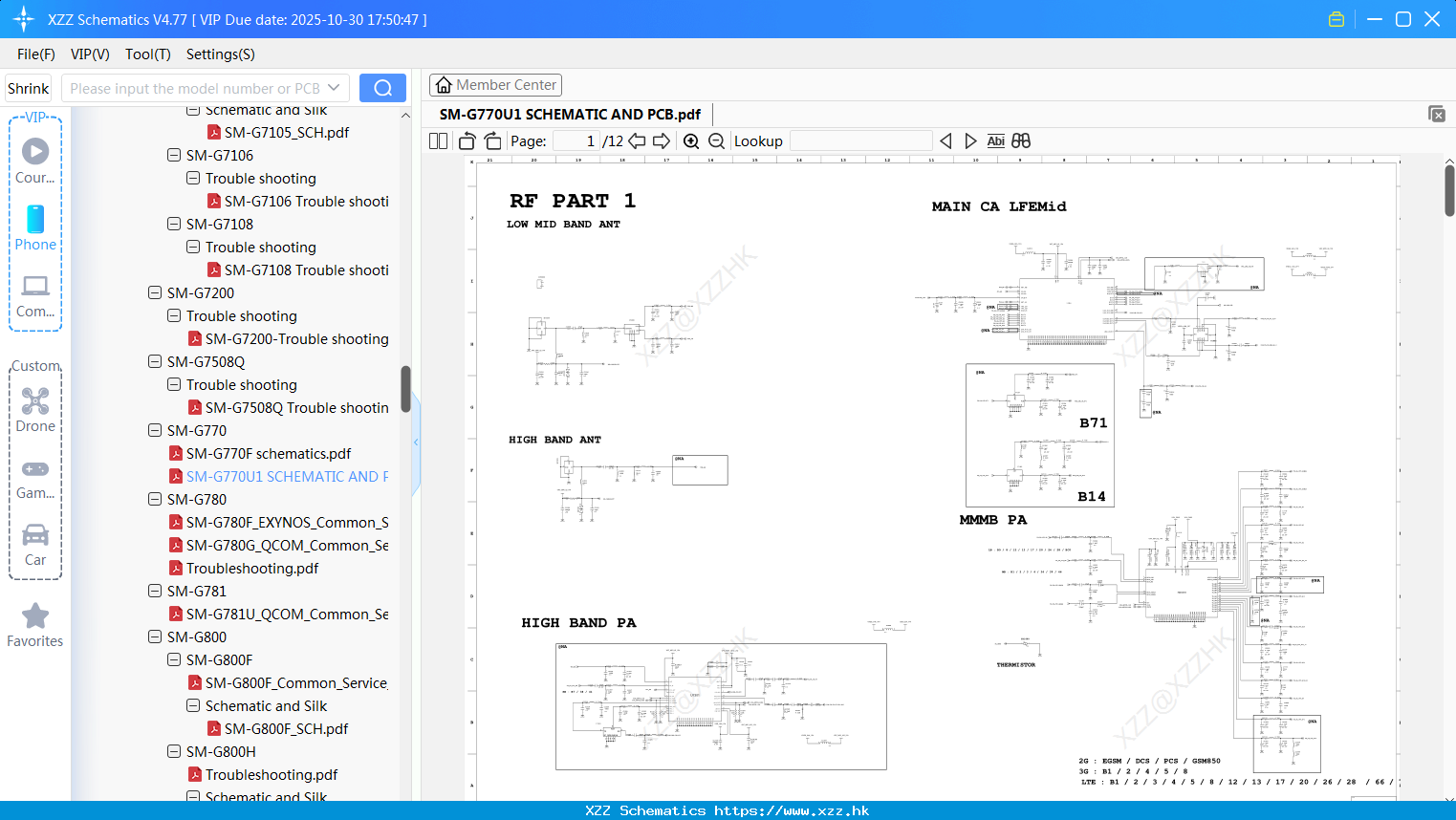Image resolution: width=1456 pixels, height=820 pixels.
Task: Toggle the Abi whole-word match icon
Action: click(995, 140)
